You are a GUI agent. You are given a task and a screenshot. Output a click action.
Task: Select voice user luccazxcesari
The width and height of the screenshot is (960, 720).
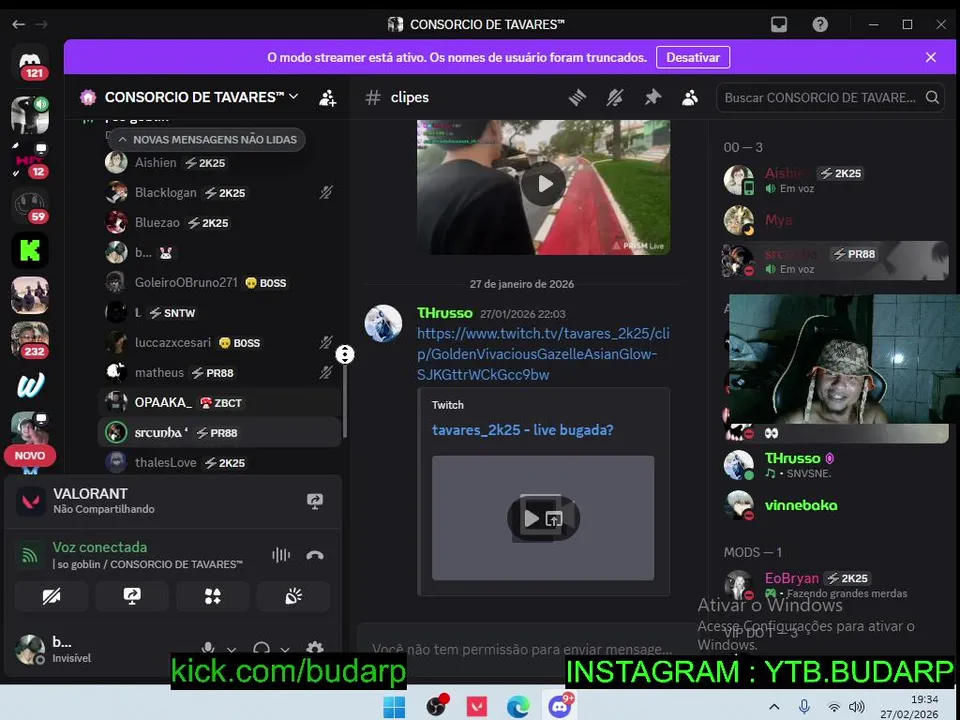pos(219,343)
